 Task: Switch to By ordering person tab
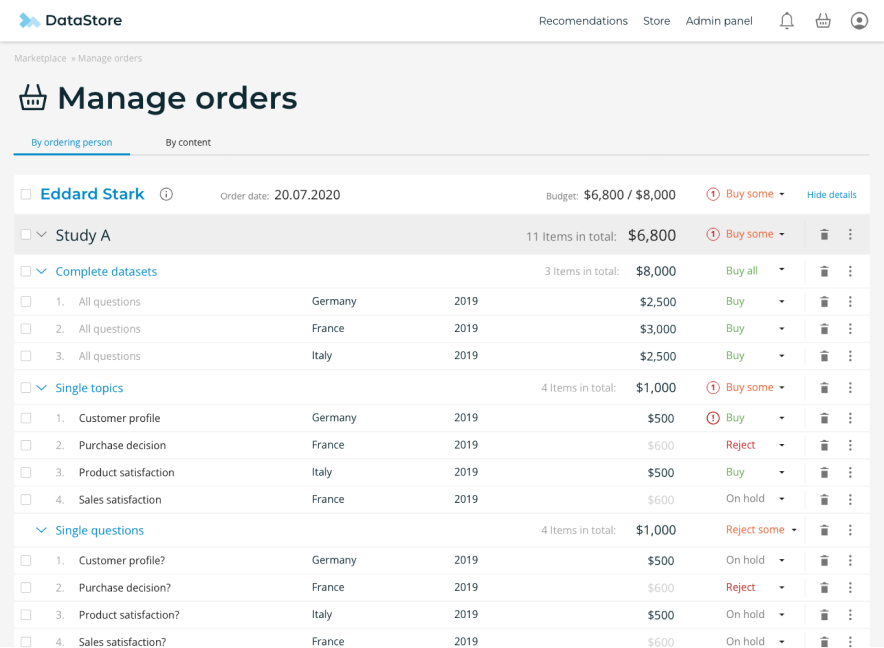pos(72,143)
